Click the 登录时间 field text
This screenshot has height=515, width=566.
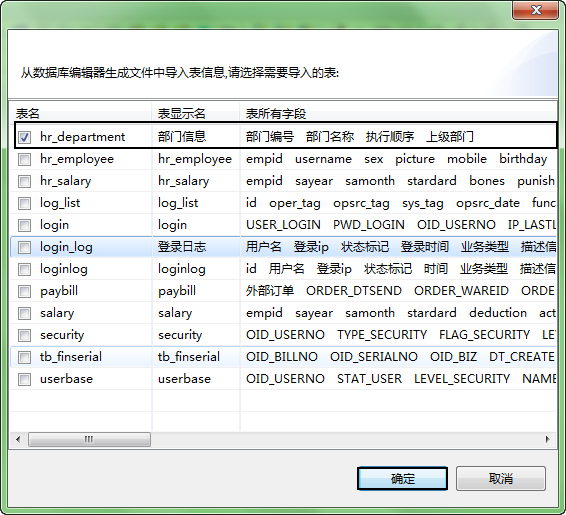[424, 247]
